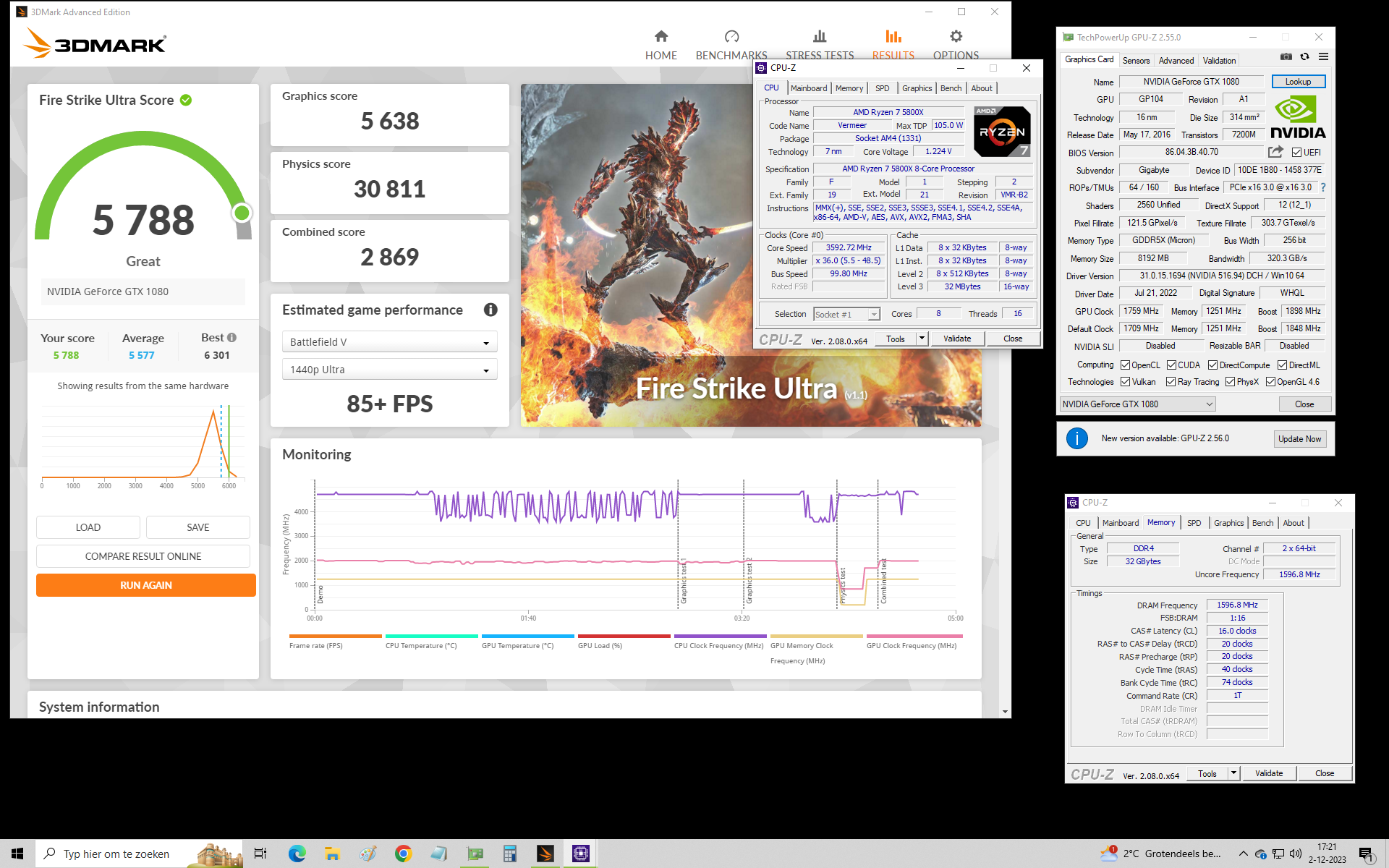
Task: Click the weather widget on taskbar
Action: [x=1160, y=854]
